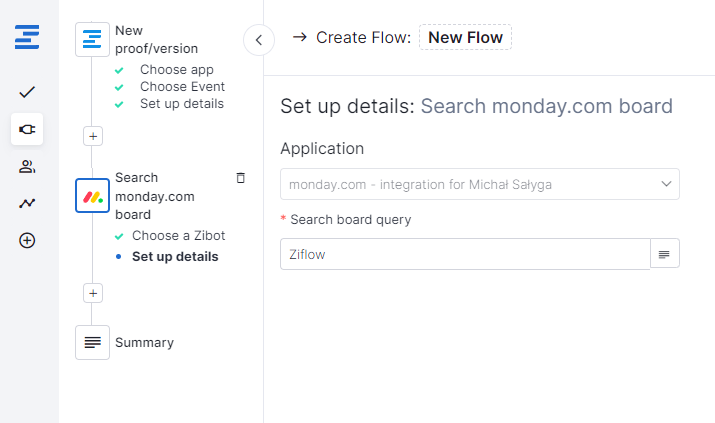Click the Ziflow logo icon
715x423 pixels.
pos(28,38)
